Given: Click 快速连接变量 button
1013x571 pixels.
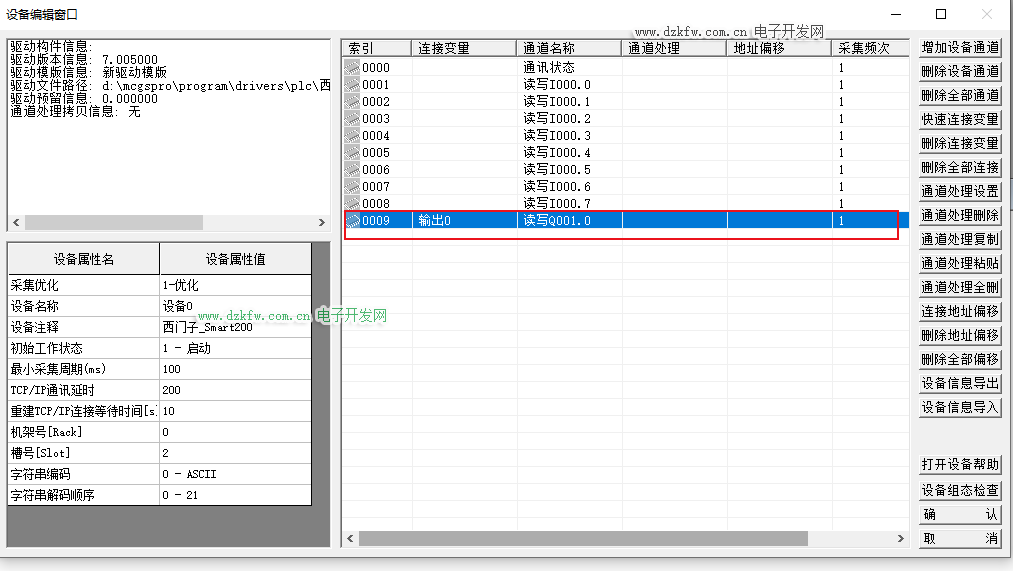Looking at the screenshot, I should click(959, 119).
